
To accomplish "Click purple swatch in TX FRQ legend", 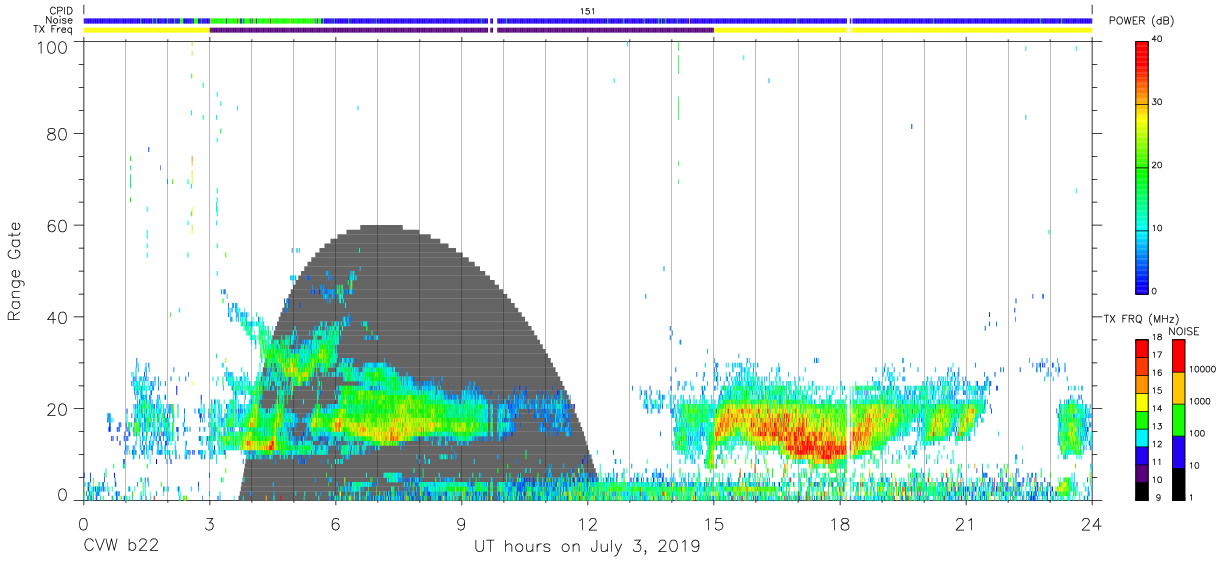I will pos(1141,471).
